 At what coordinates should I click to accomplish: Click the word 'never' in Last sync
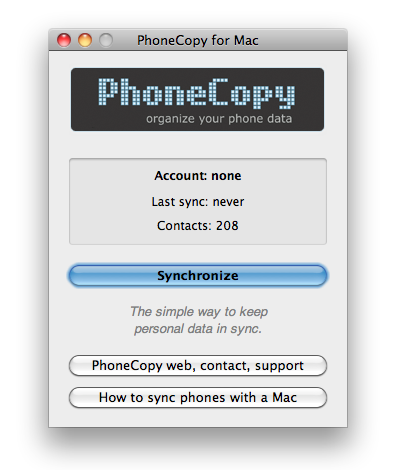click(x=228, y=202)
